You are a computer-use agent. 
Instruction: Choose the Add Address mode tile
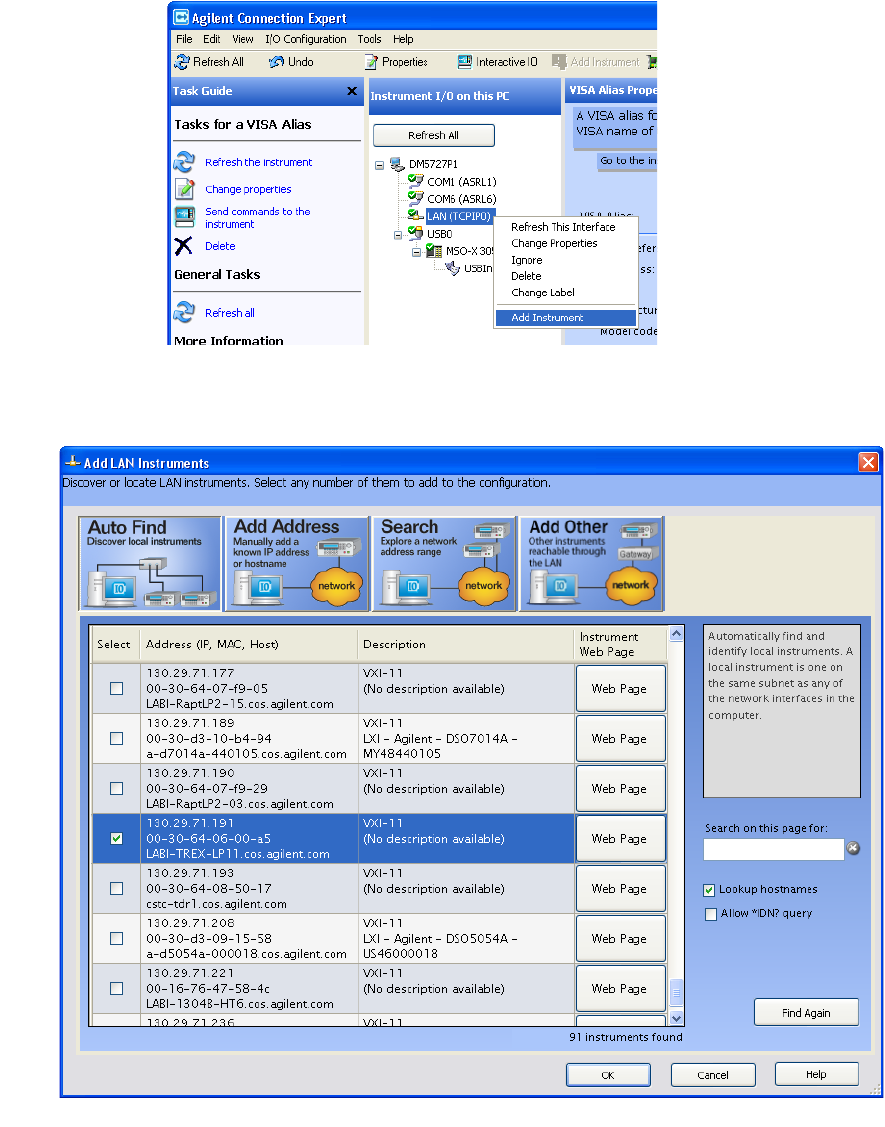click(297, 564)
